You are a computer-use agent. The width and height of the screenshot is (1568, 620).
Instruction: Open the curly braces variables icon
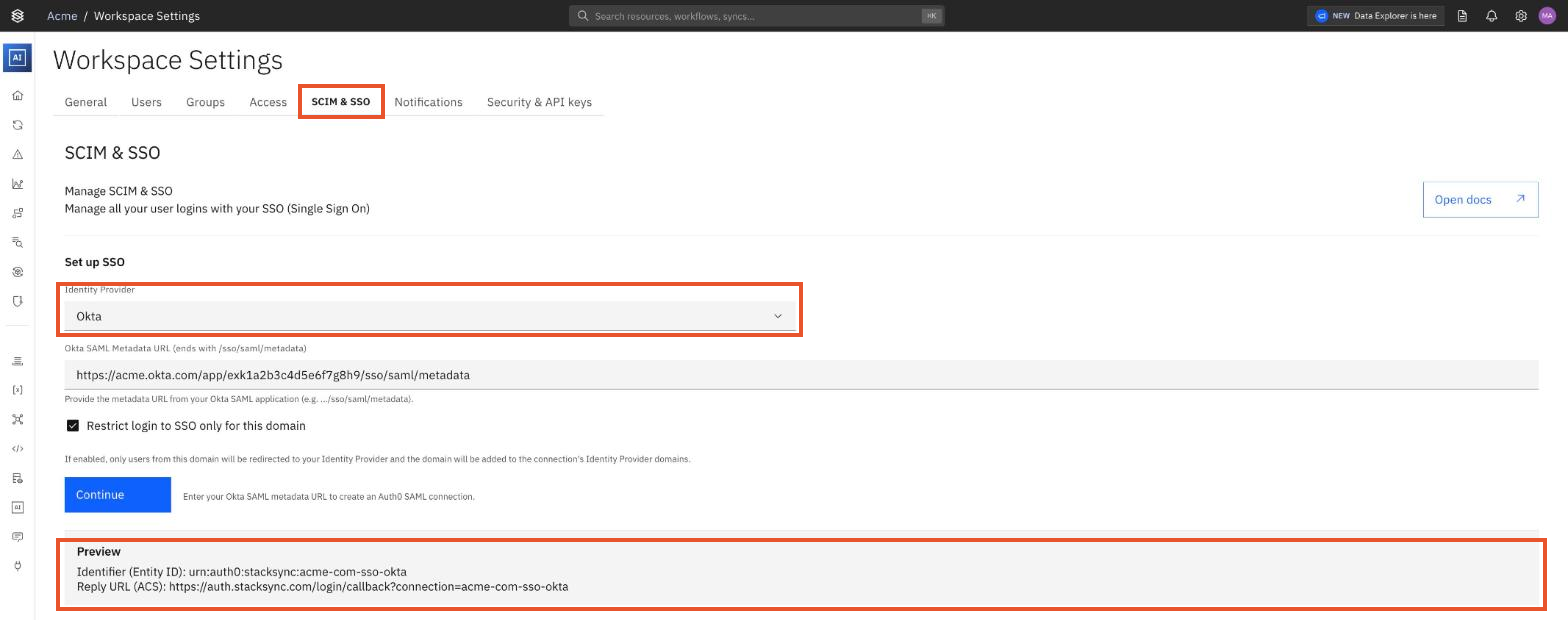point(17,390)
